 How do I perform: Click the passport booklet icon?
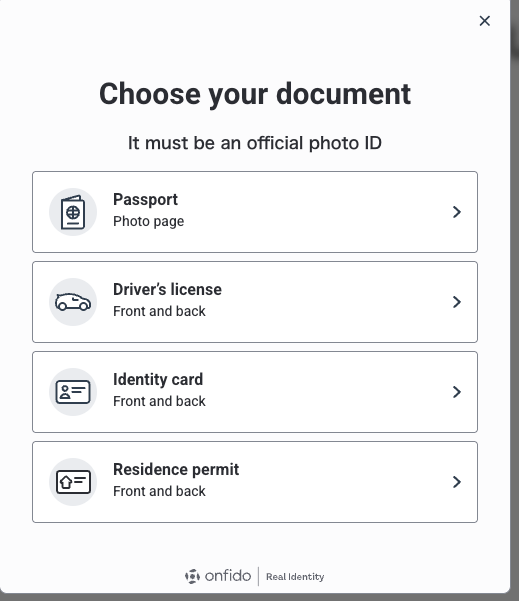pos(73,212)
